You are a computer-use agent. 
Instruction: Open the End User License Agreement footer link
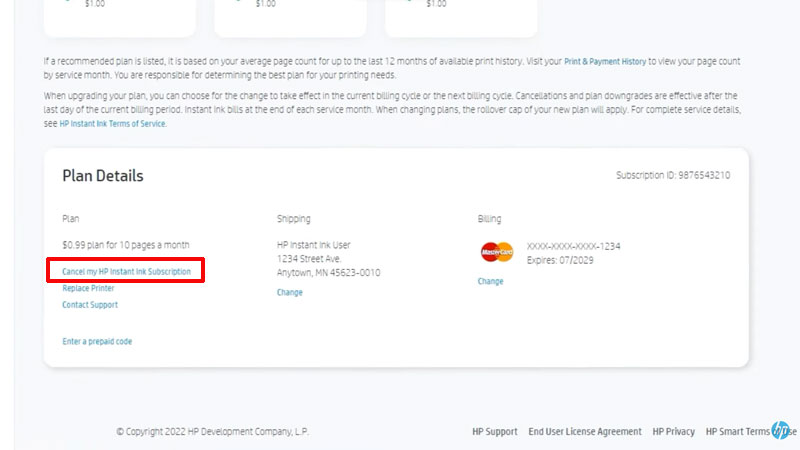coord(585,432)
